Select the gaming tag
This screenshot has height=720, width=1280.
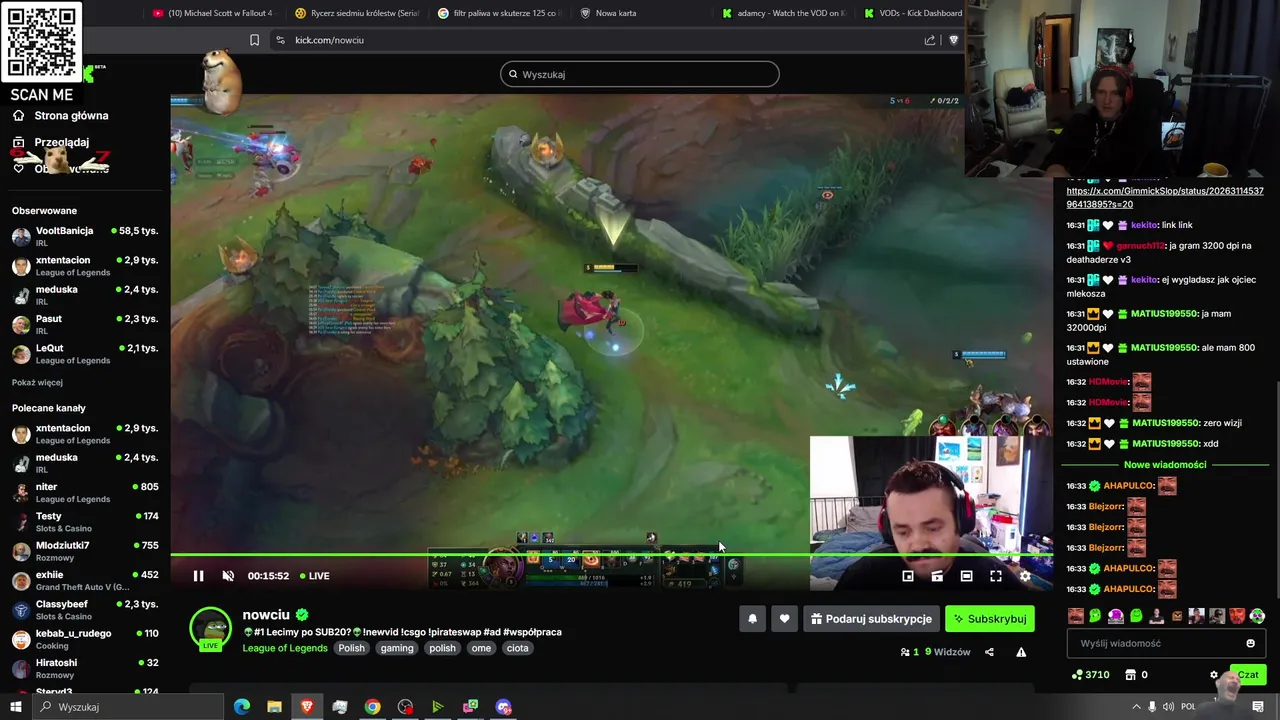click(x=396, y=648)
